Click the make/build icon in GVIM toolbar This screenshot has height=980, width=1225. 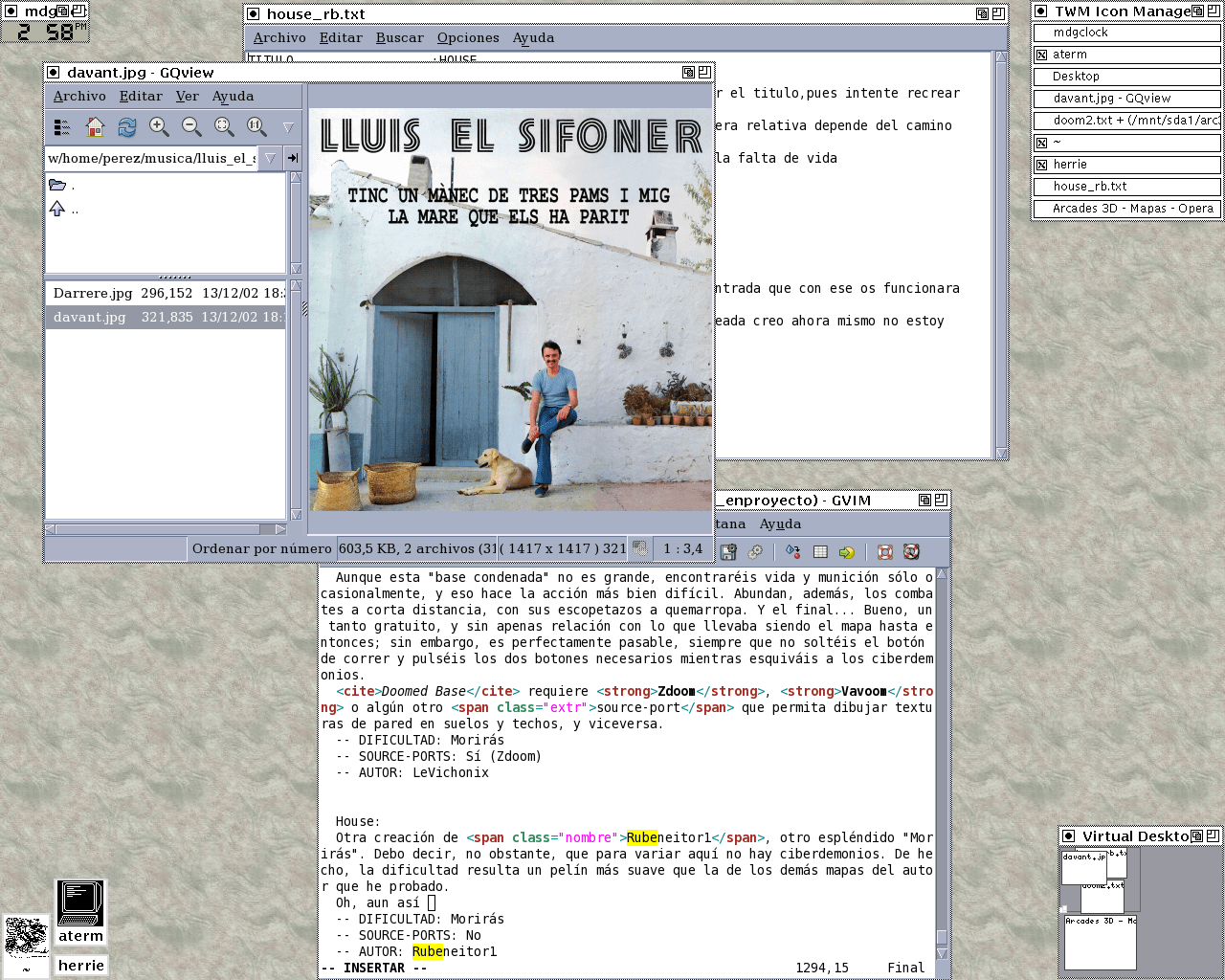[x=792, y=552]
